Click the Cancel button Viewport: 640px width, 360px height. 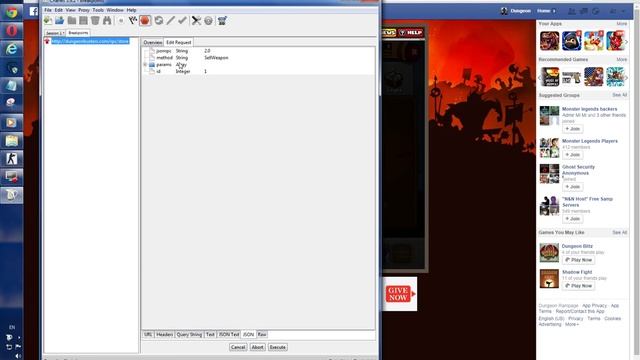pos(238,347)
